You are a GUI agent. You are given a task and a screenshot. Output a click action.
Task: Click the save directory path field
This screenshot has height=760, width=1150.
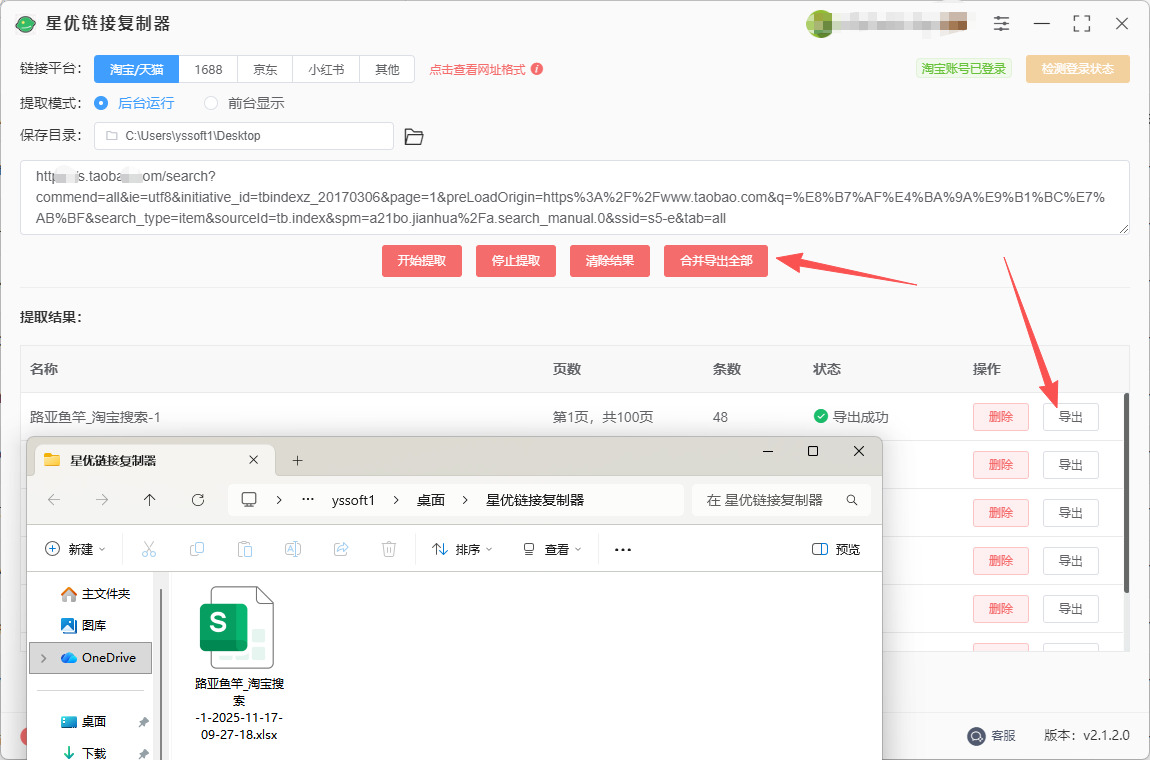tap(243, 136)
